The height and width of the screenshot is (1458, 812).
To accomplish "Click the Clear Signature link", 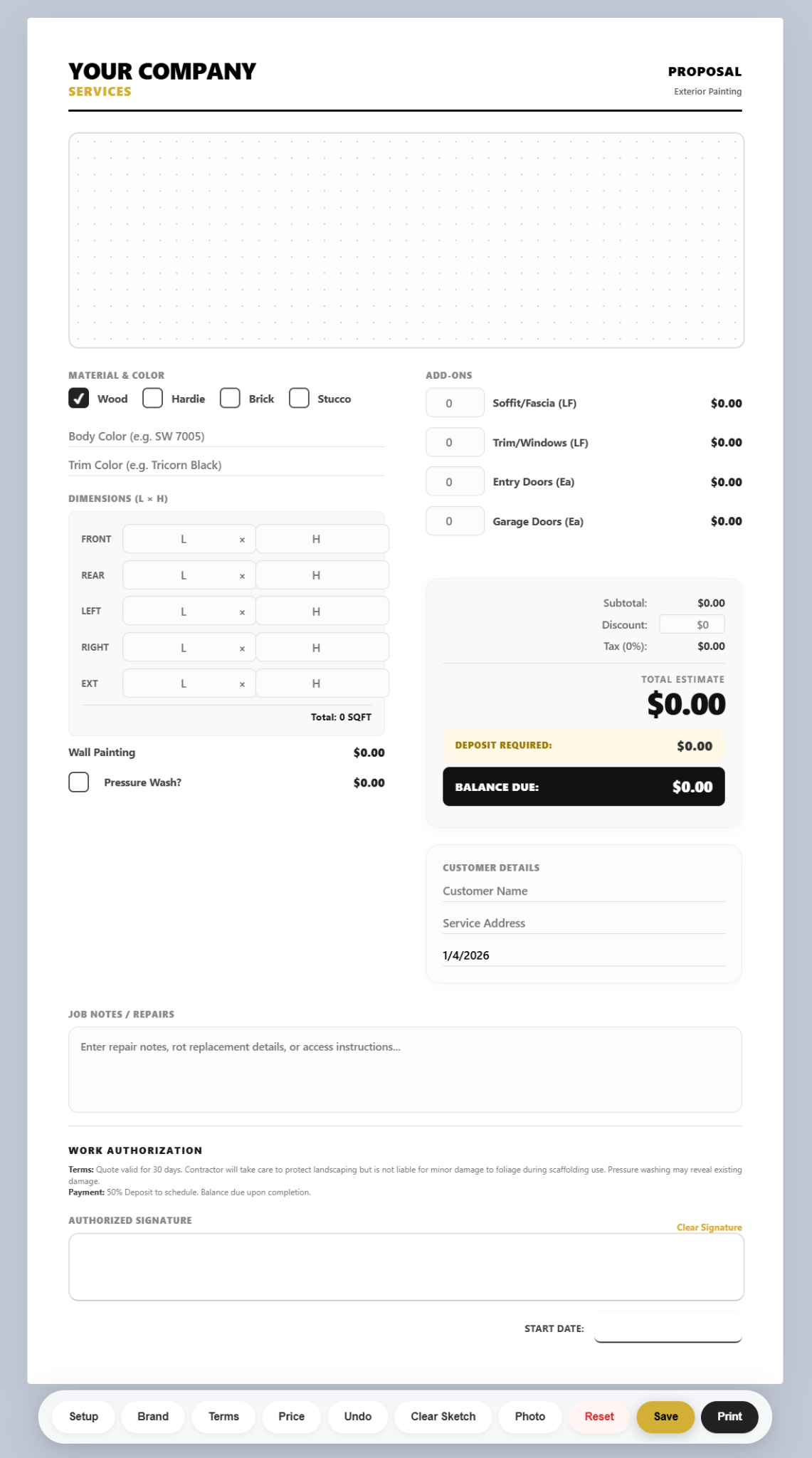I will (709, 1227).
